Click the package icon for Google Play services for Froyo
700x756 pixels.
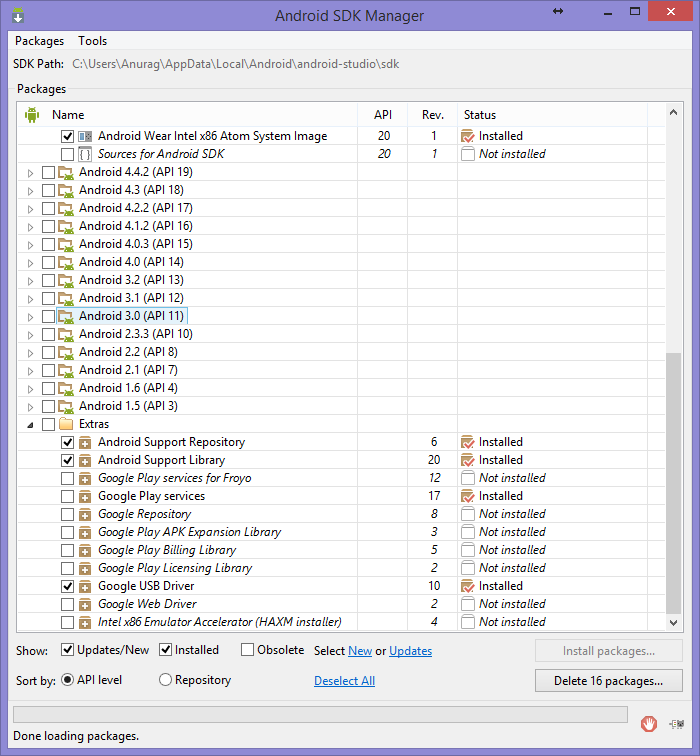pyautogui.click(x=85, y=478)
